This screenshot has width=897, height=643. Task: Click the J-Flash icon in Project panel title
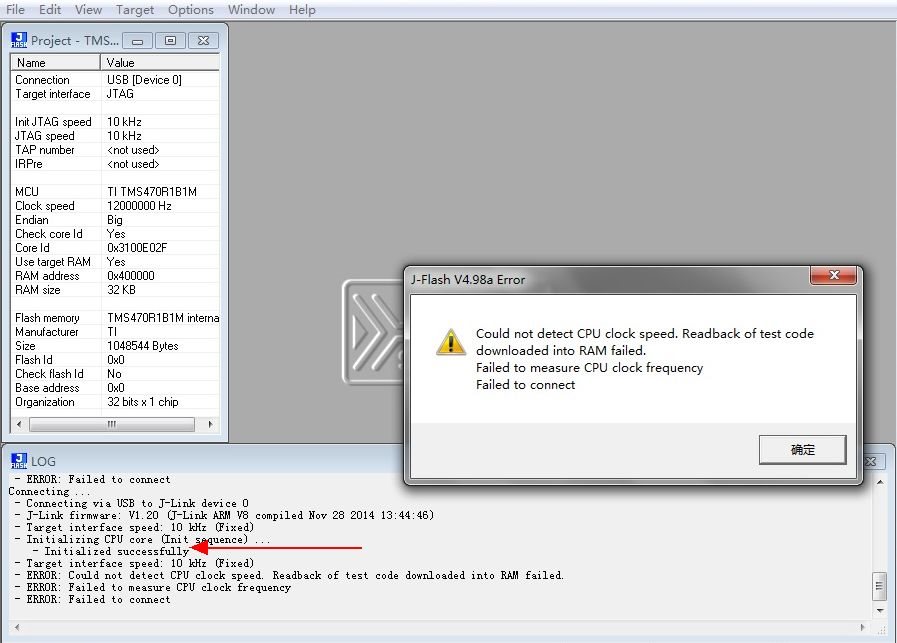[x=19, y=40]
